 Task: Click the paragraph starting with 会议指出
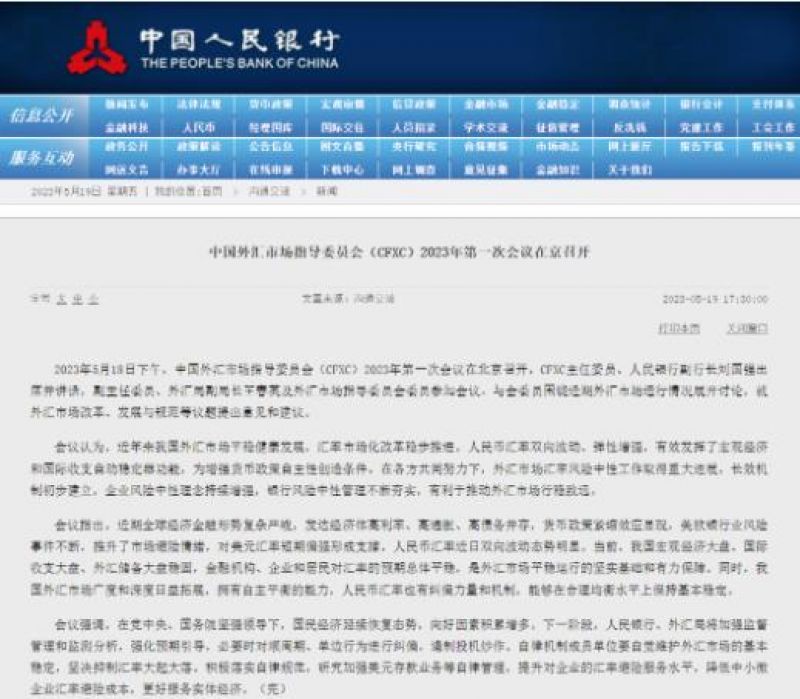point(399,558)
